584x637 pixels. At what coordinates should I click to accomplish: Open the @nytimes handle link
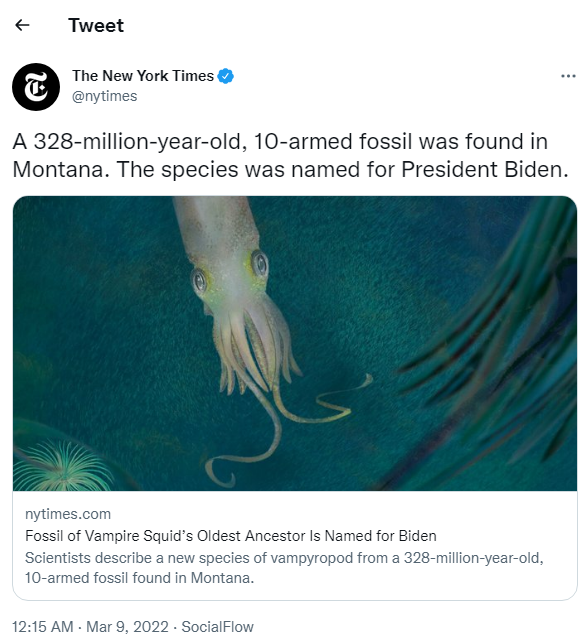(x=104, y=96)
